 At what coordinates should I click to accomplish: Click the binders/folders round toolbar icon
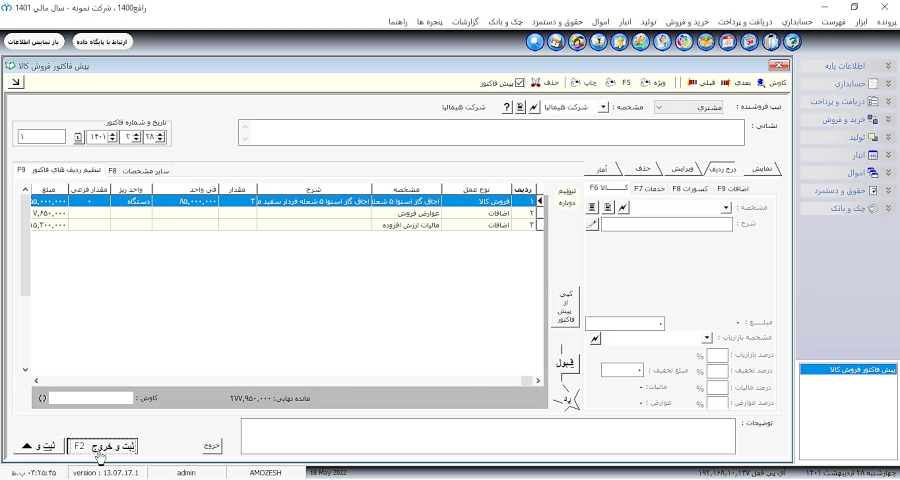[x=771, y=42]
